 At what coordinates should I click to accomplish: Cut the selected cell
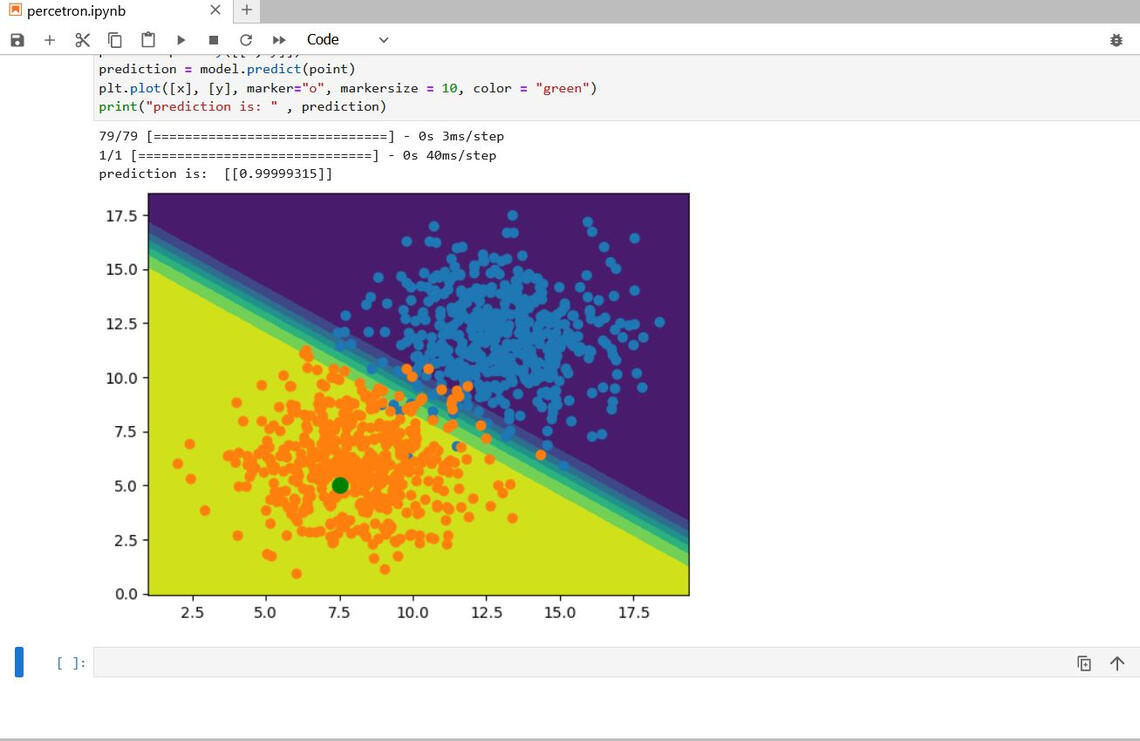(81, 39)
